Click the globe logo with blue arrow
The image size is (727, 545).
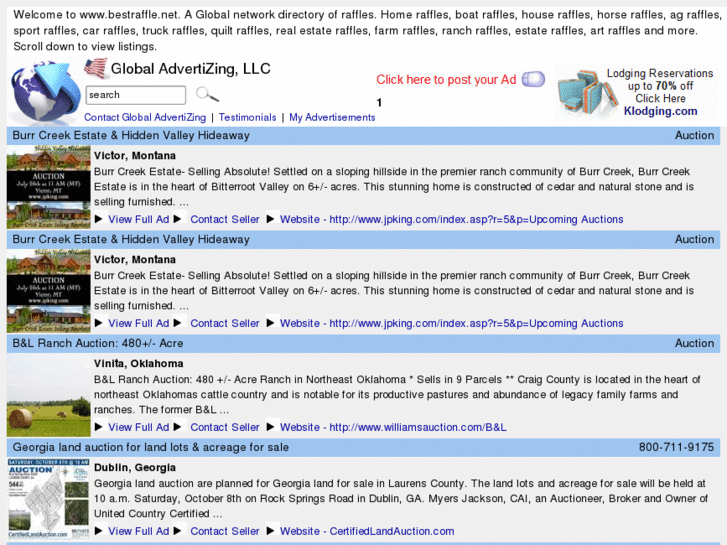(x=45, y=91)
